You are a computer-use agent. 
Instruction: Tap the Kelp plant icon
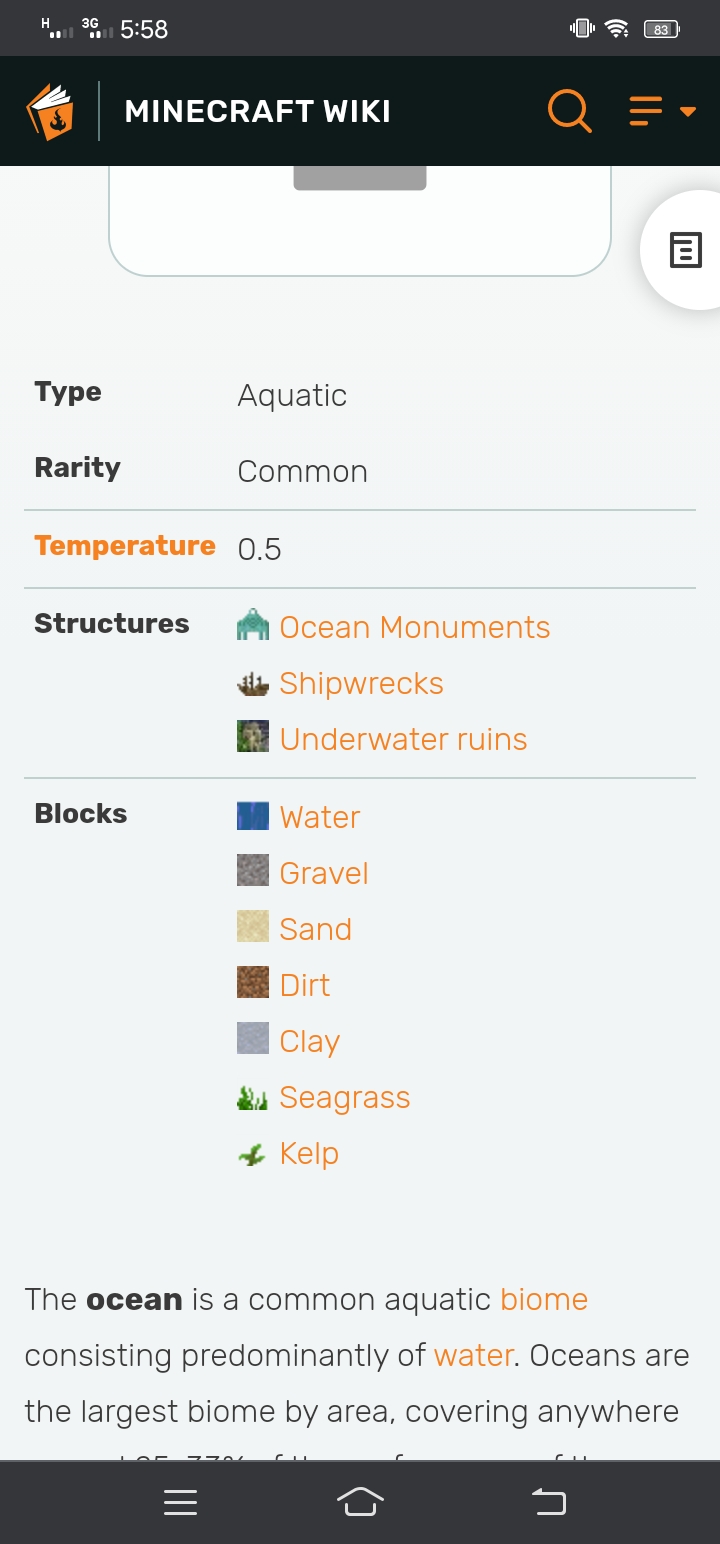pos(253,1153)
